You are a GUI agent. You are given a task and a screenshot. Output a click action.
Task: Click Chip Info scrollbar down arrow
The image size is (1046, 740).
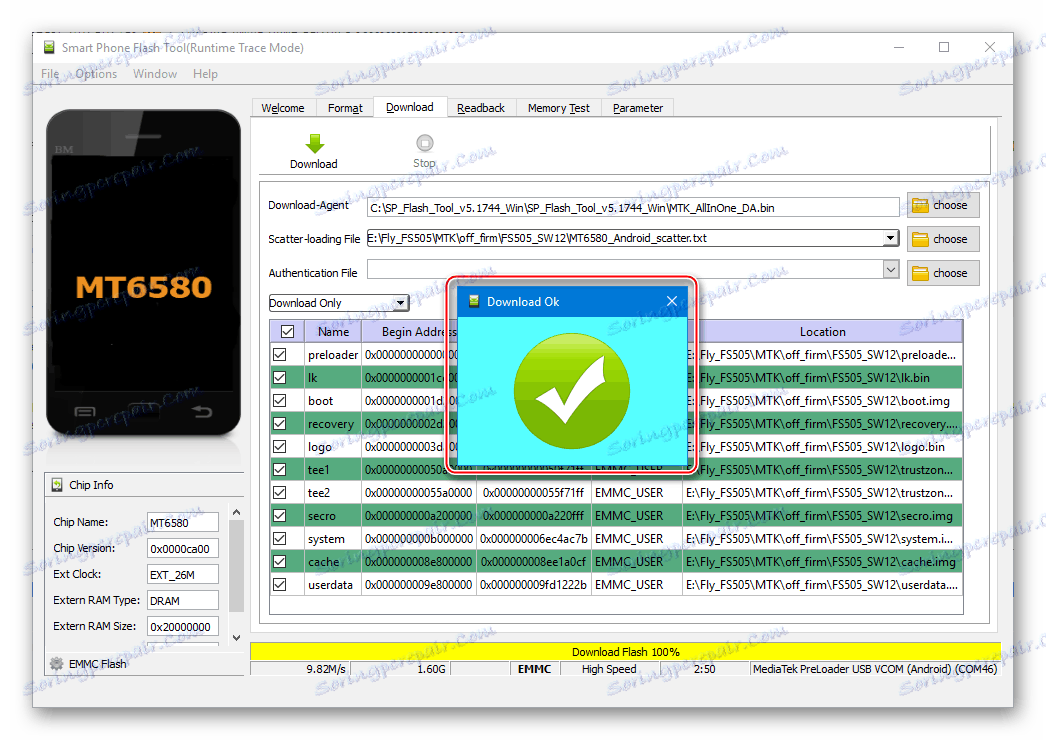(x=236, y=638)
